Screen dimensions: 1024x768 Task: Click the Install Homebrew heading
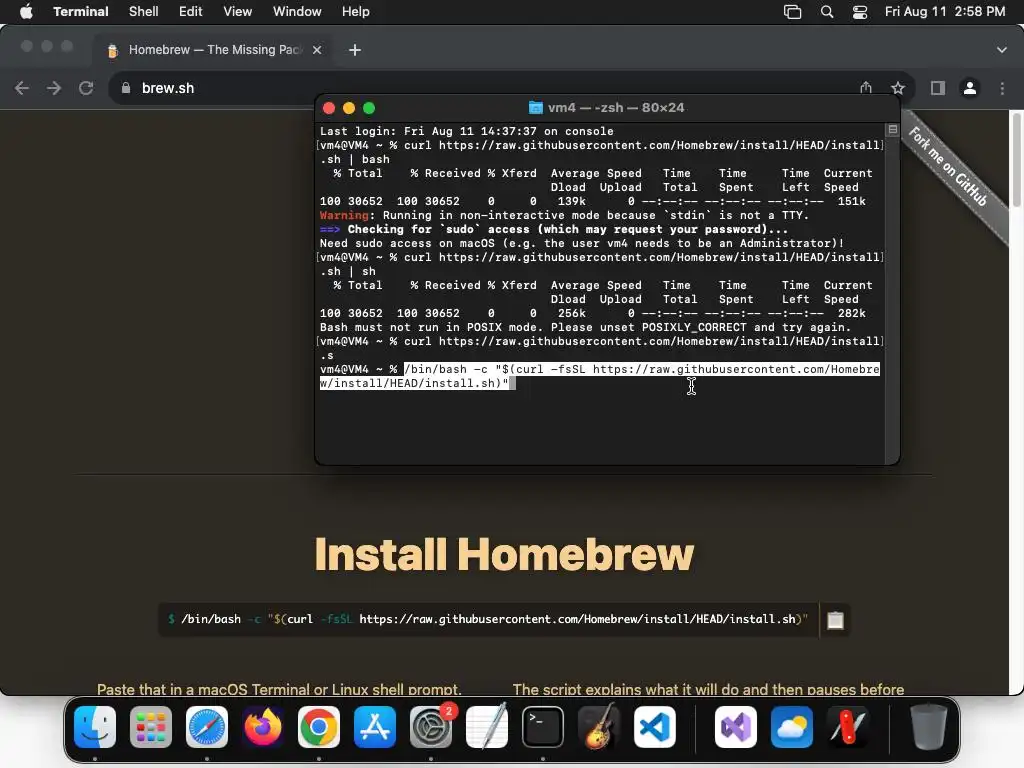tap(504, 554)
